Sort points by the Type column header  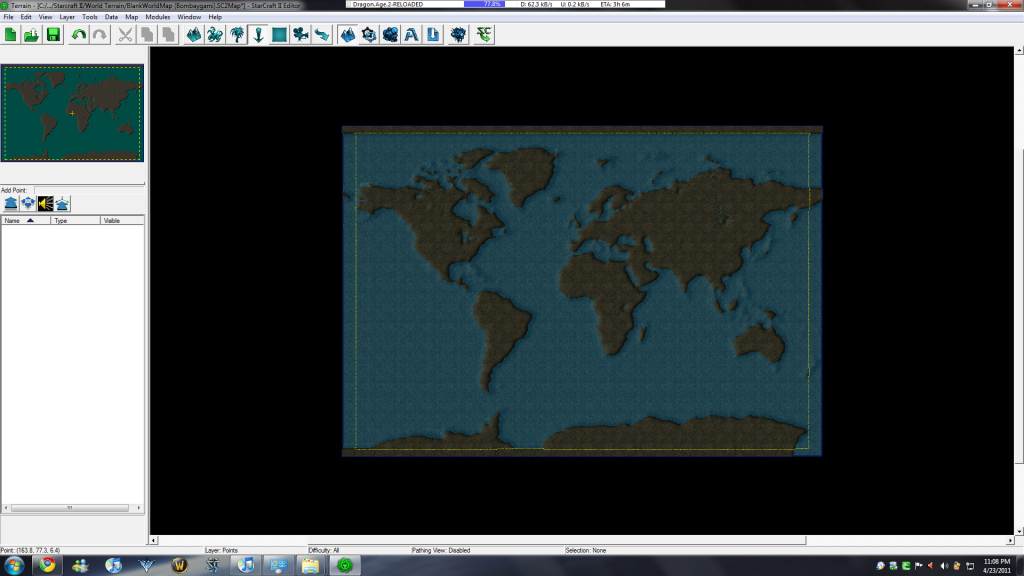(x=76, y=221)
